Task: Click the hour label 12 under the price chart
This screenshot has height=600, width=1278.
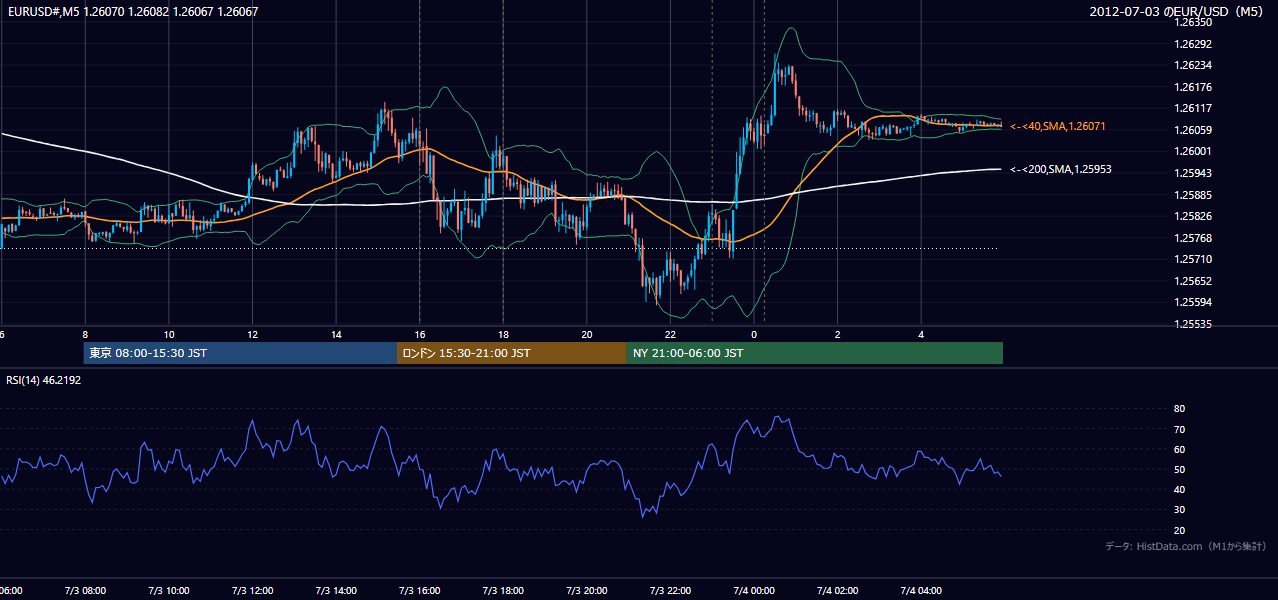Action: [253, 335]
